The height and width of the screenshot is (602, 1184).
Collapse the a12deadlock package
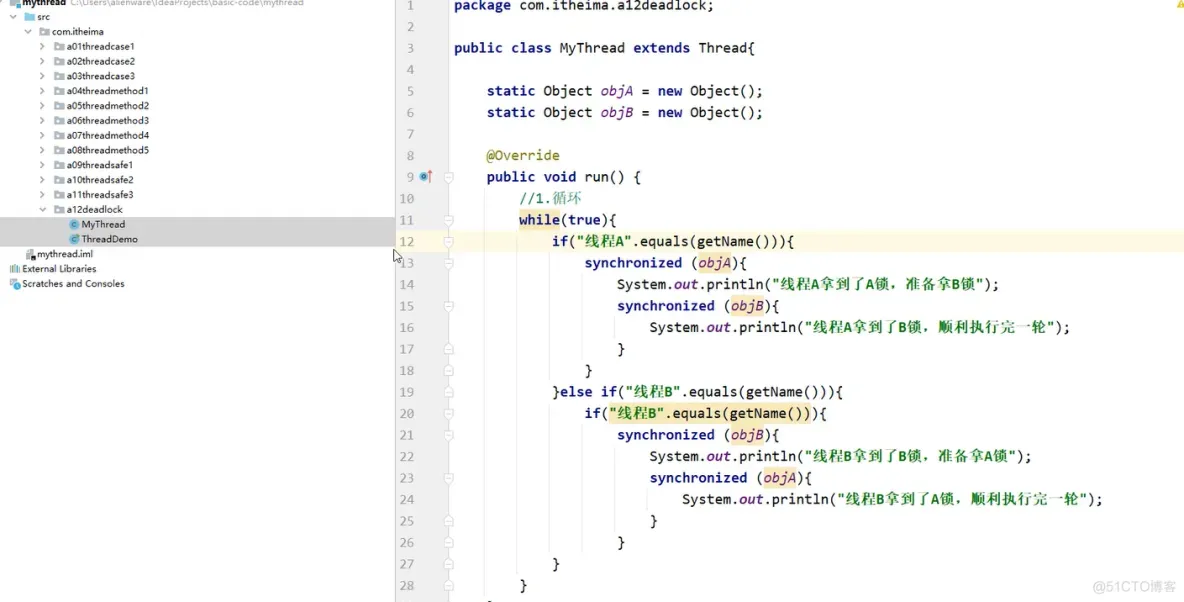pos(42,209)
